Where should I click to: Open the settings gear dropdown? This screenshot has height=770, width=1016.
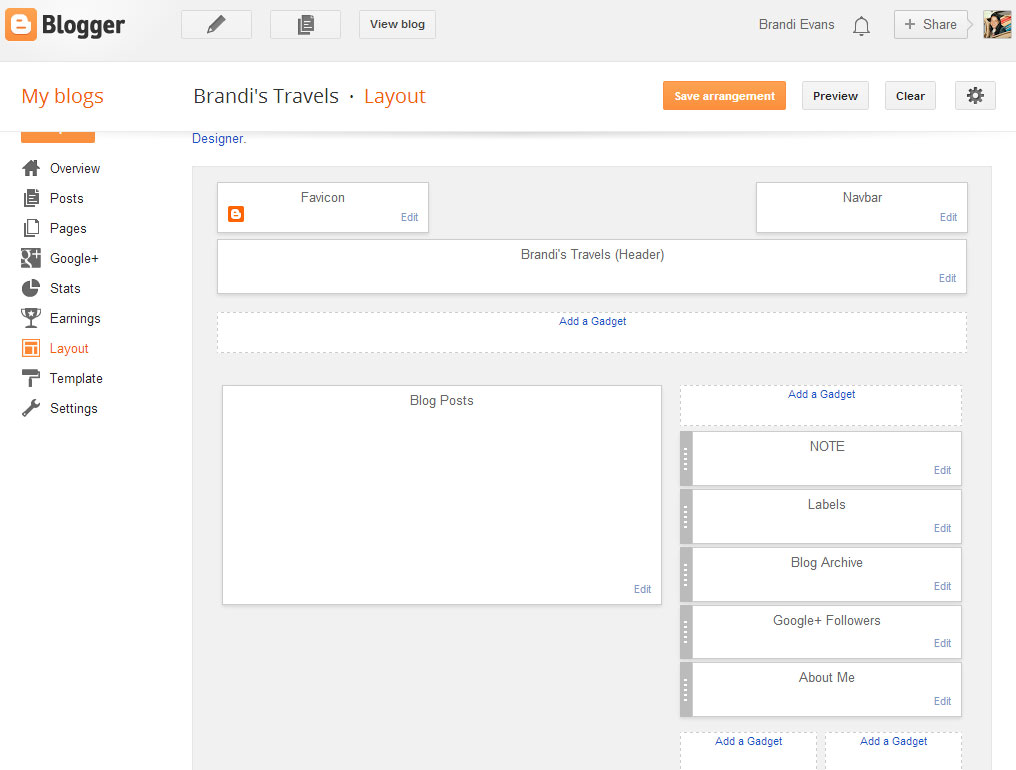(975, 96)
